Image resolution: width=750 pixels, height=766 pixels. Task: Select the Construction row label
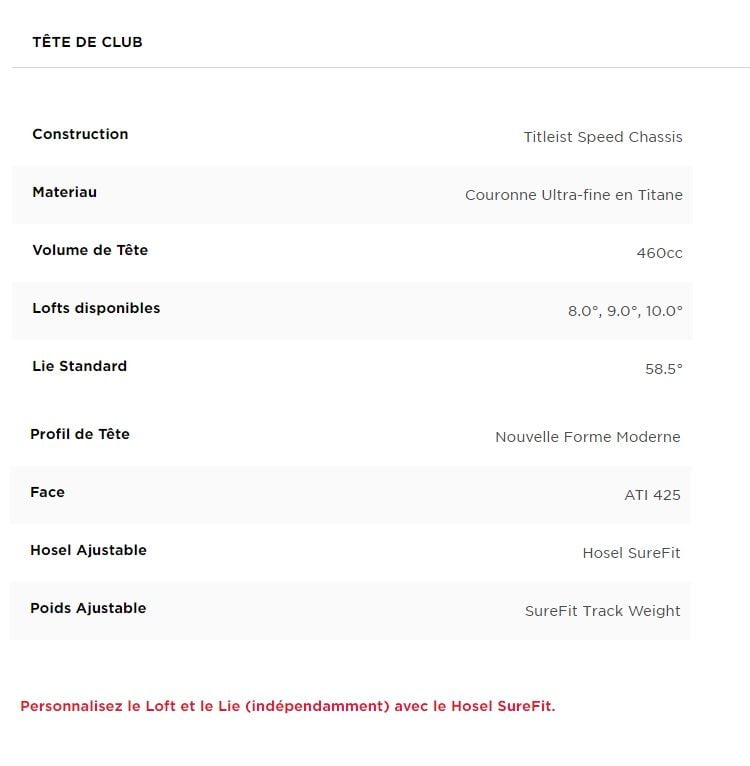80,134
